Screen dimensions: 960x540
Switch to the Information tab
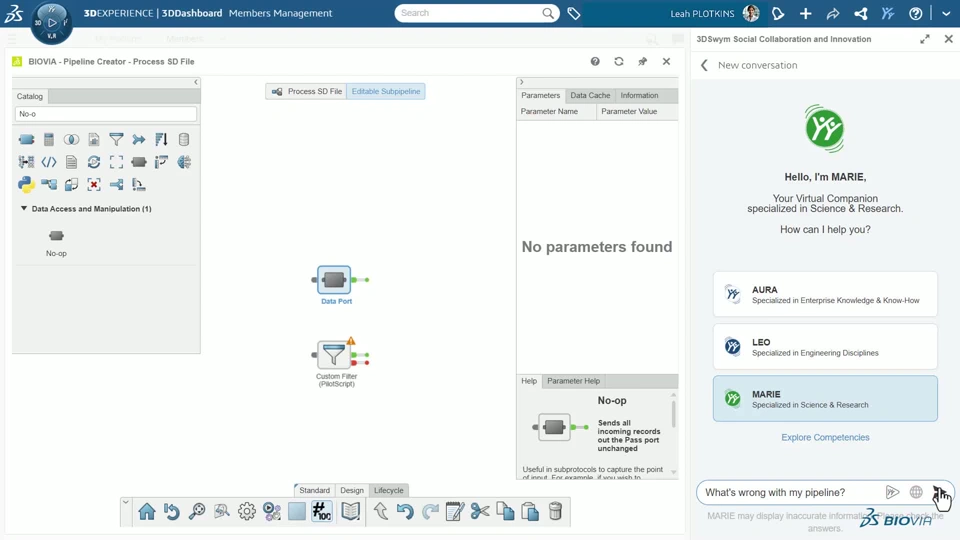point(639,96)
